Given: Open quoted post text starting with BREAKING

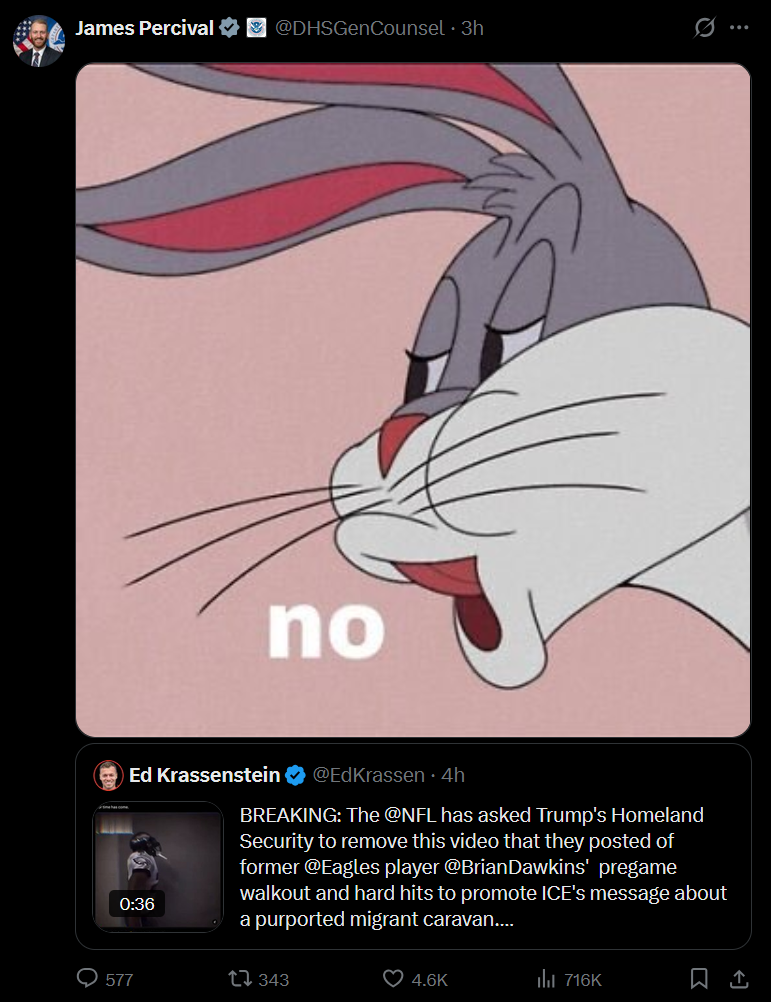Looking at the screenshot, I should (x=484, y=867).
